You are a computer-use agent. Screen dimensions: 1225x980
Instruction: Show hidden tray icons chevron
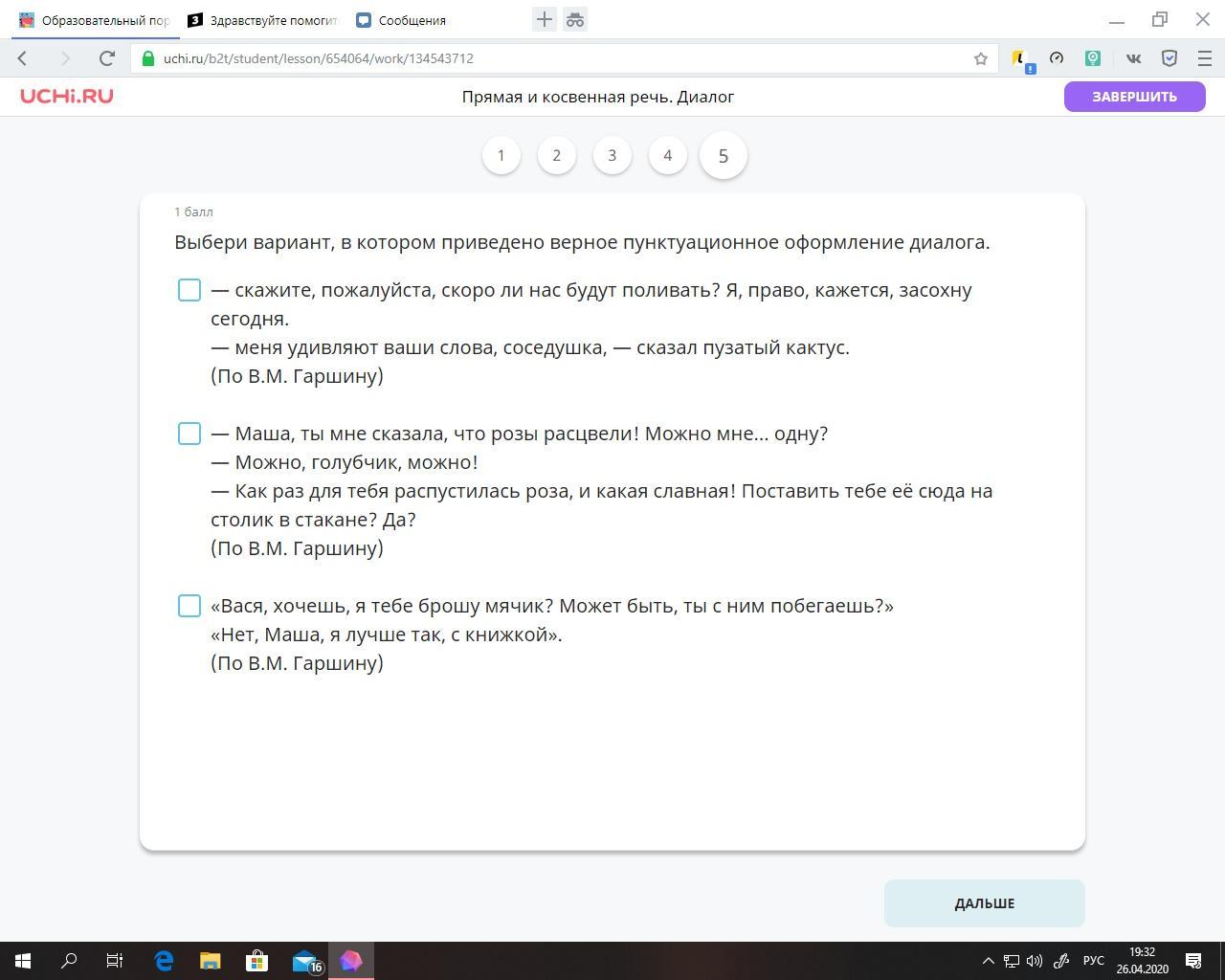click(x=989, y=961)
